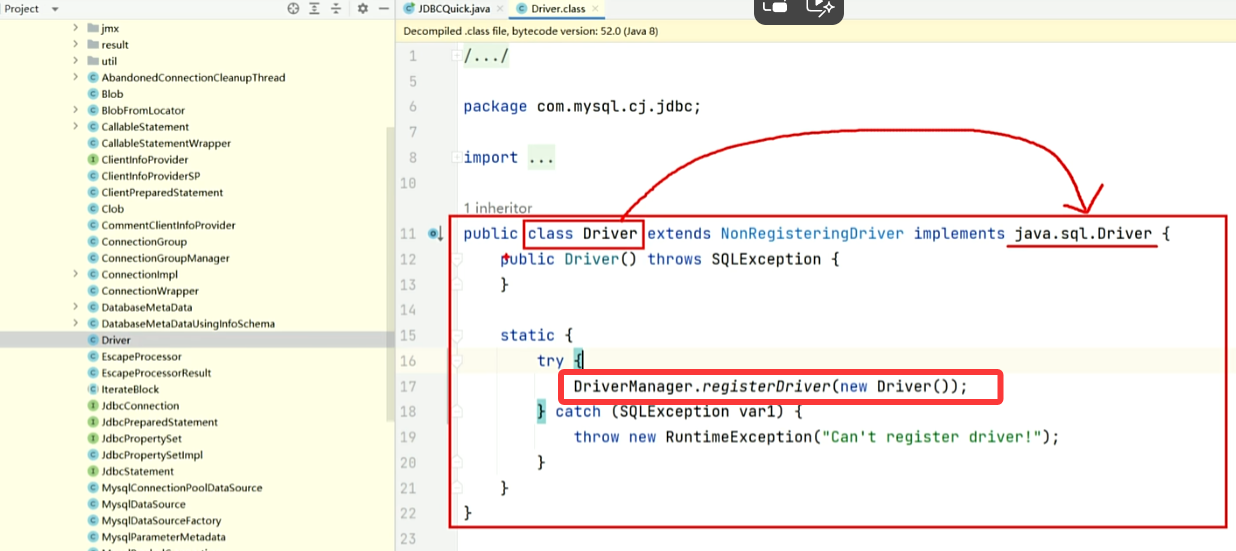Fold the try block on line 16
This screenshot has height=551, width=1236.
point(456,361)
